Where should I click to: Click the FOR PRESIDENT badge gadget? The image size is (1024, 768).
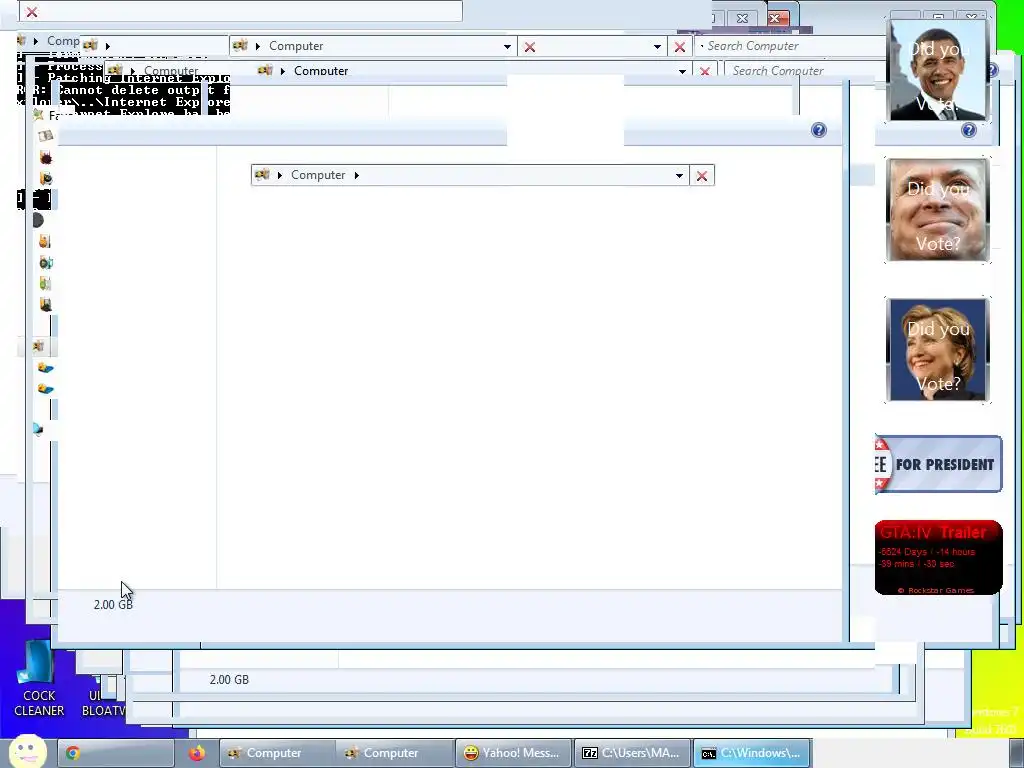pyautogui.click(x=938, y=464)
